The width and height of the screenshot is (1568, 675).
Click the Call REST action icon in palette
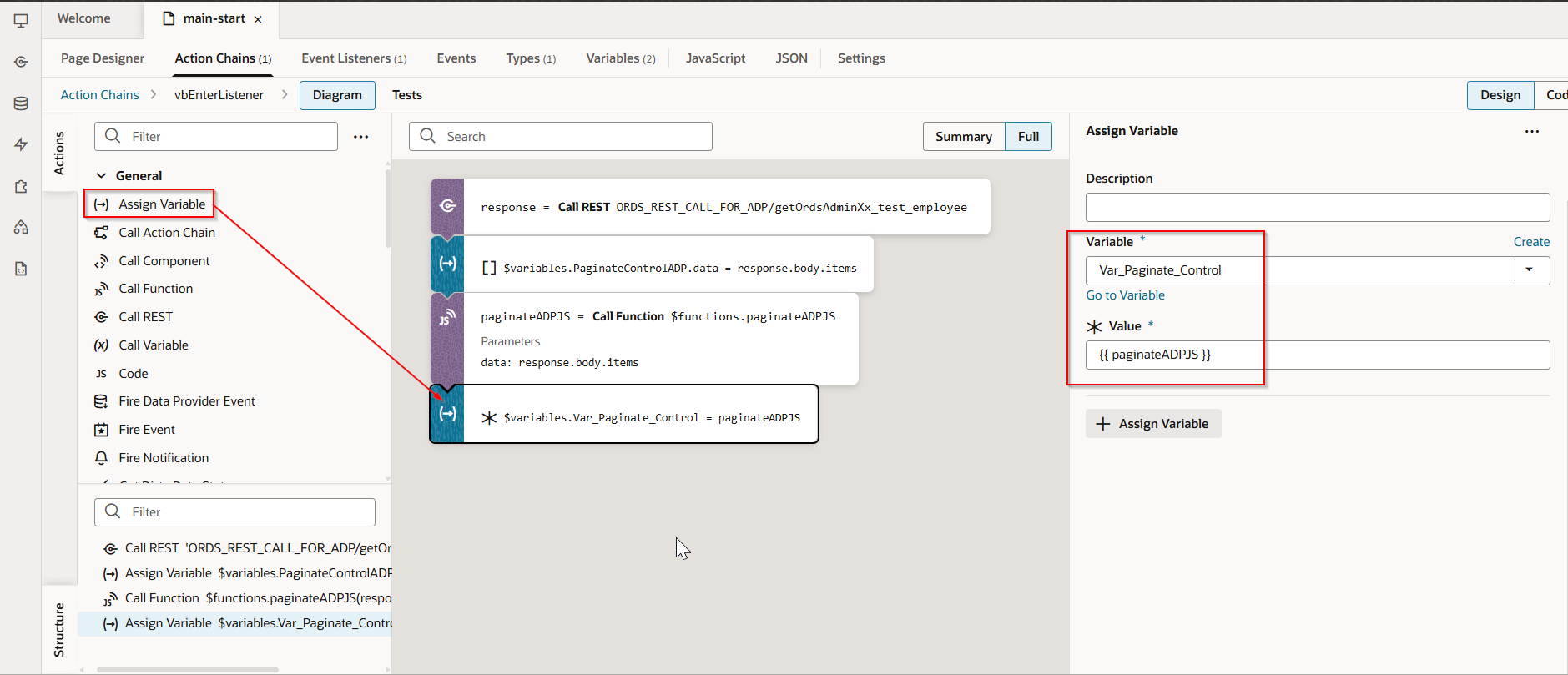pos(101,317)
